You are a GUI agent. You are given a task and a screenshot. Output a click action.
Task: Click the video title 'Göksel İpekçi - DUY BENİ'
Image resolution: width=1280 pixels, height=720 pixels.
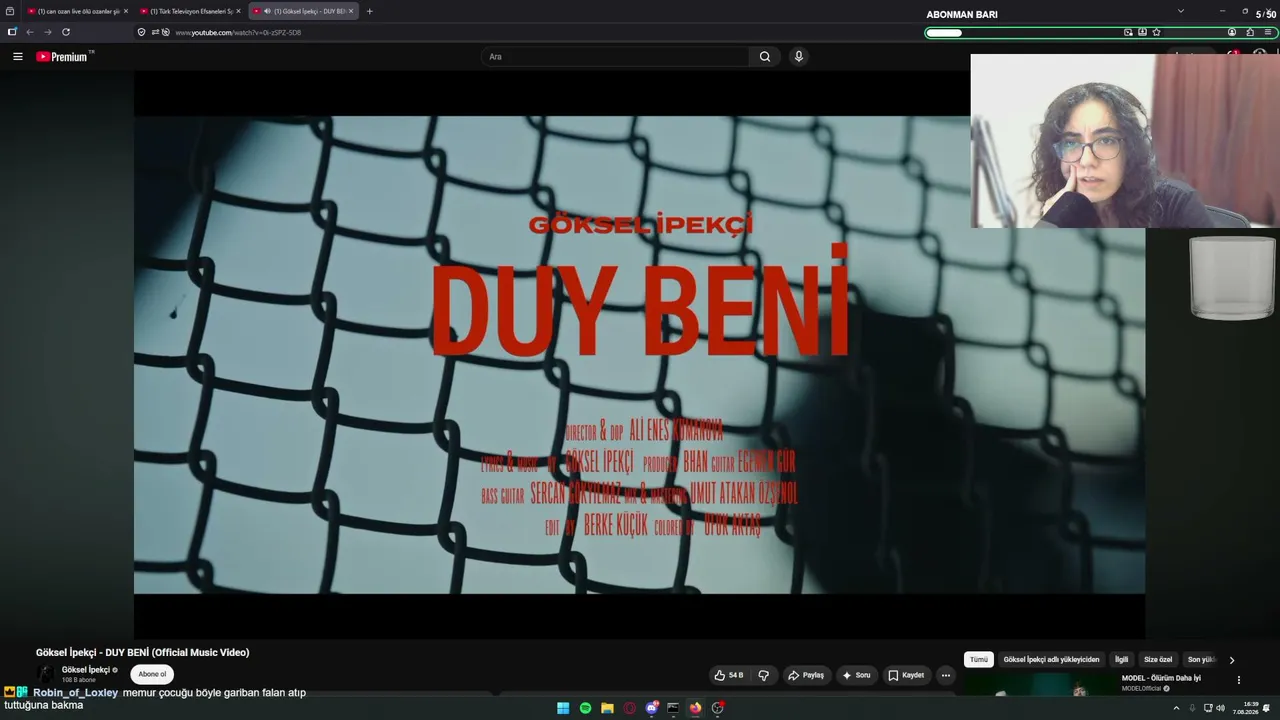143,653
